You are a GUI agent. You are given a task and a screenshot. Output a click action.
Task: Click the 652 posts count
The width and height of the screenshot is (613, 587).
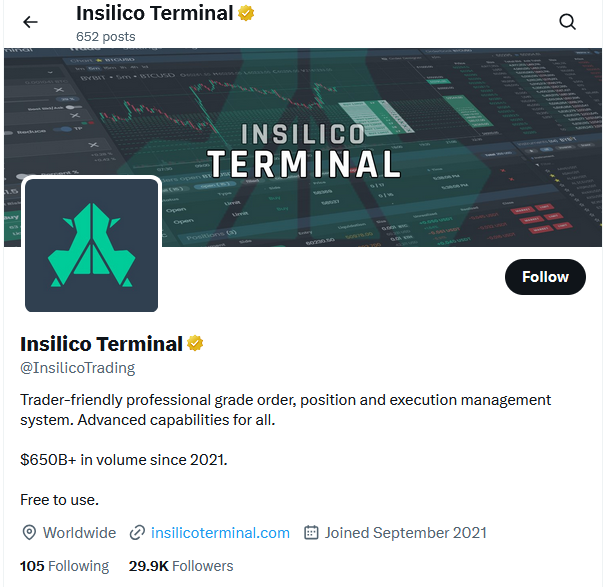(105, 37)
